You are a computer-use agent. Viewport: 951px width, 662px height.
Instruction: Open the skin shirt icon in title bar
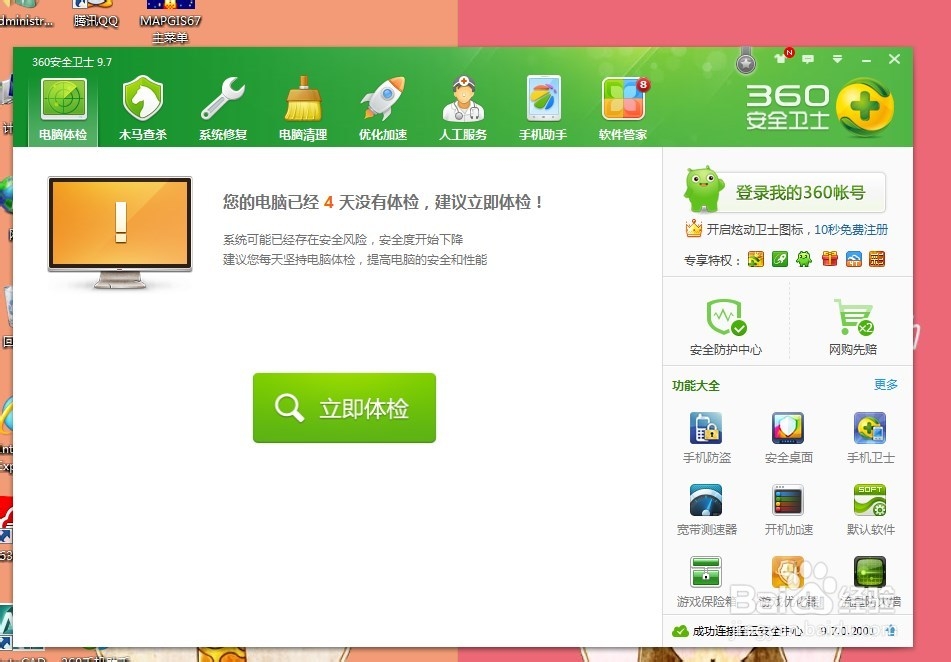782,58
